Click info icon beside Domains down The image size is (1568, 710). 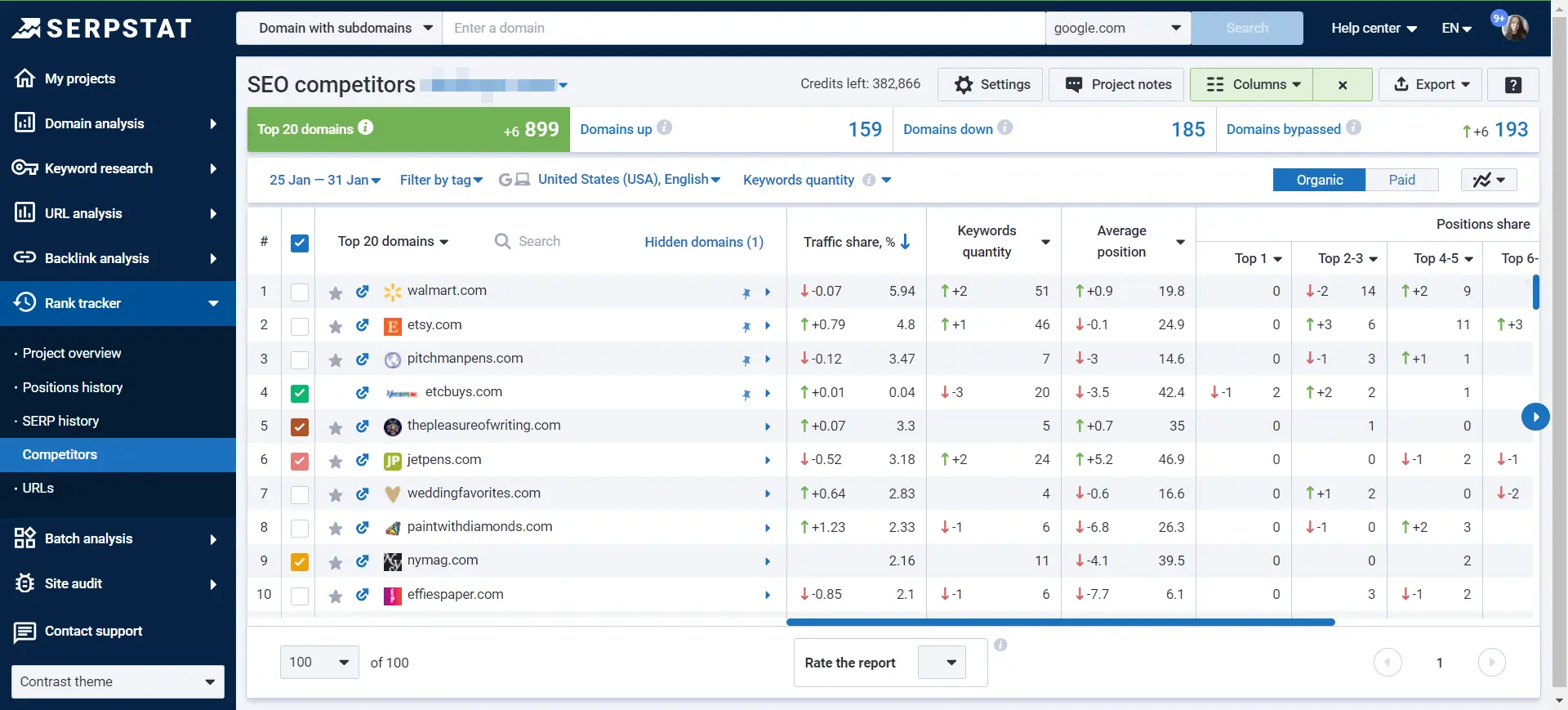1005,127
